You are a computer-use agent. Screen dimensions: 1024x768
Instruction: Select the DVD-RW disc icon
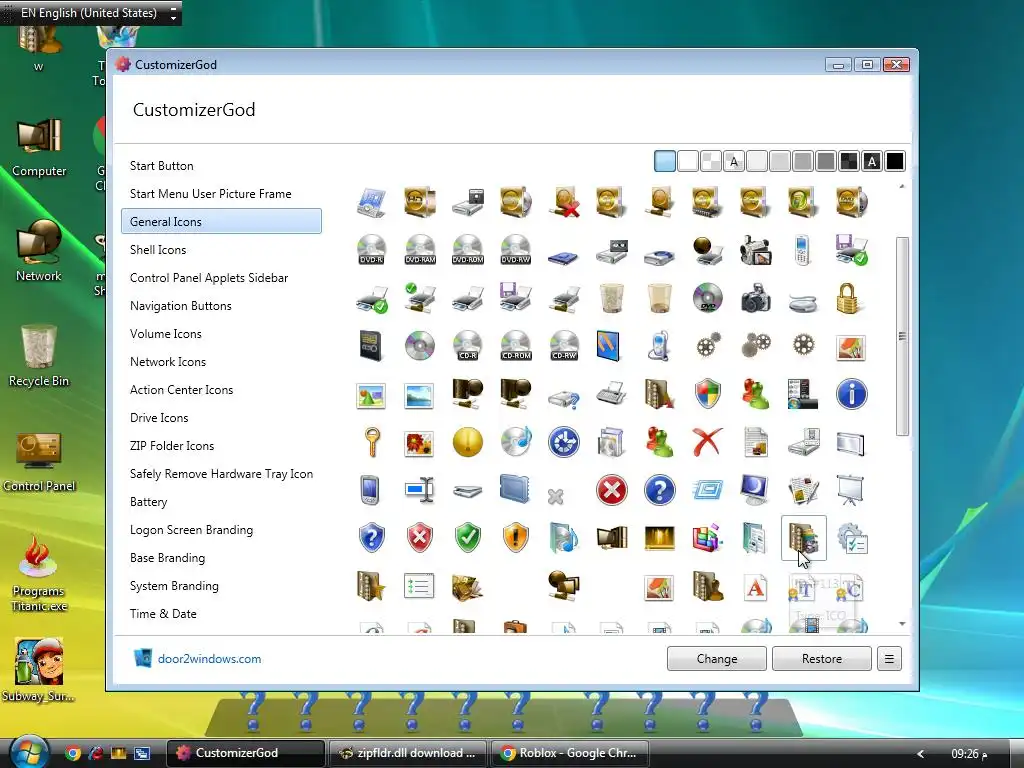[x=516, y=250]
